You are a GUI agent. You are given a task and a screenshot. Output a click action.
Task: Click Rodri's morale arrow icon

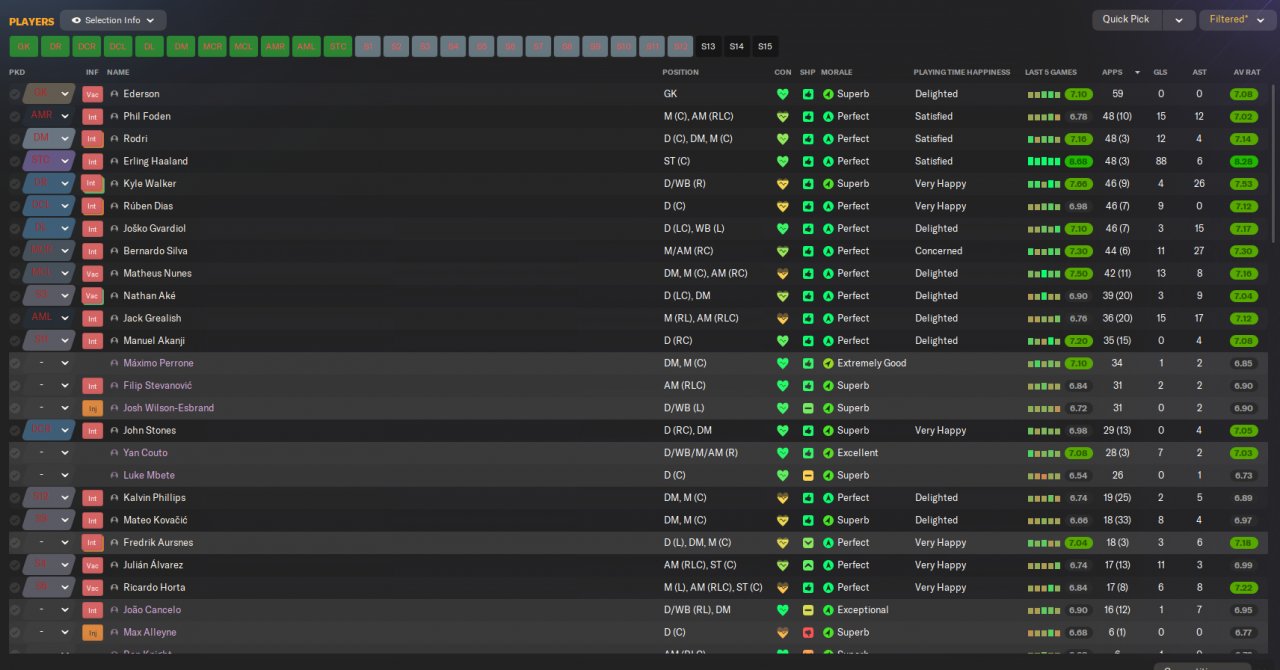(x=828, y=139)
